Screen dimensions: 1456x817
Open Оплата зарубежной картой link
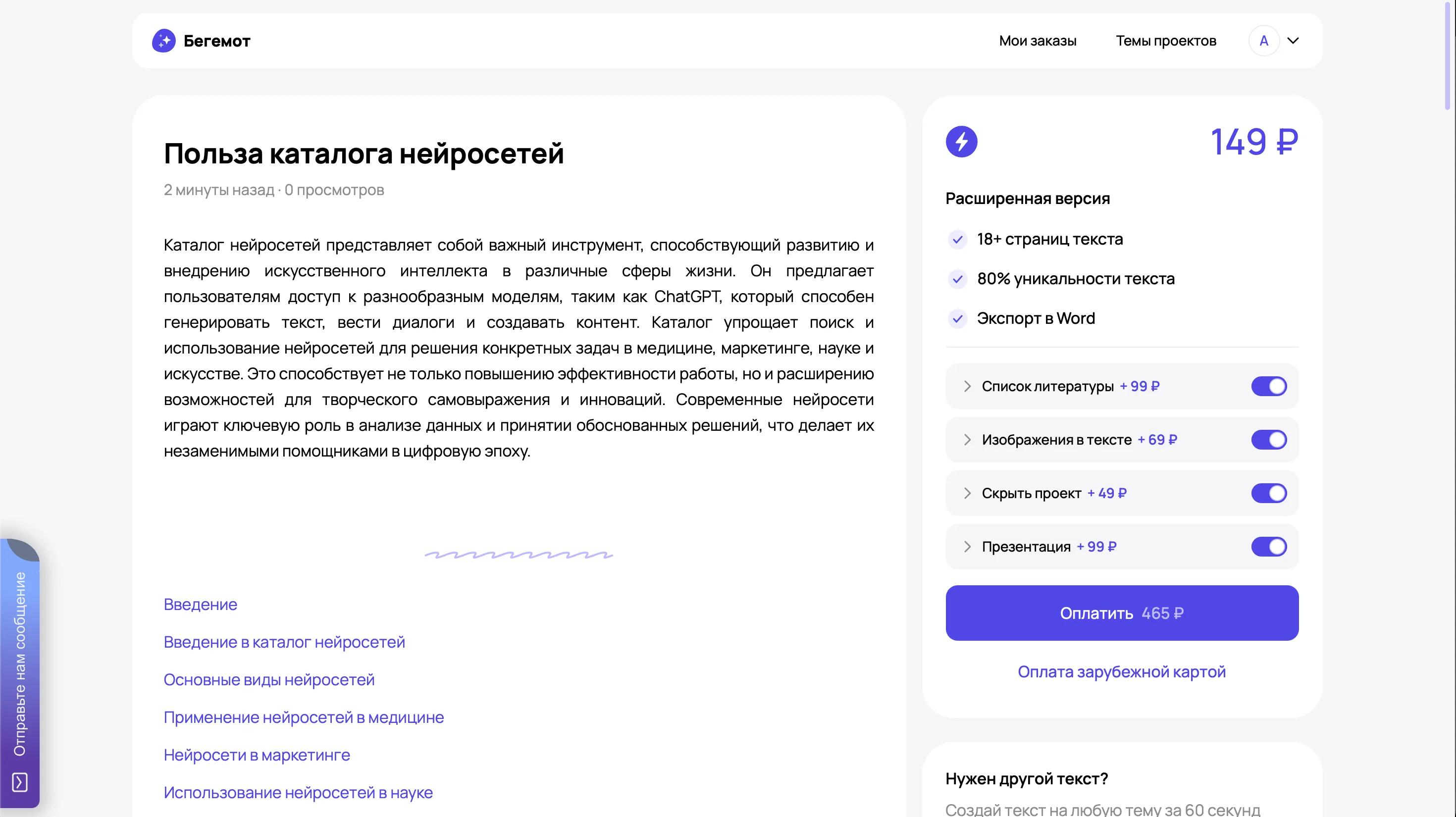1122,672
